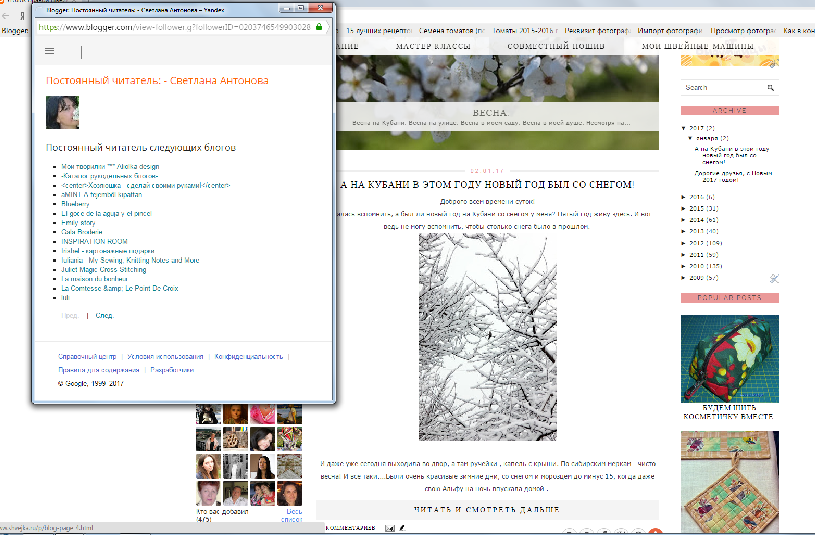Click the back arrow in the browser toolbar
Screen dimensions: 815x535
tap(6, 16)
